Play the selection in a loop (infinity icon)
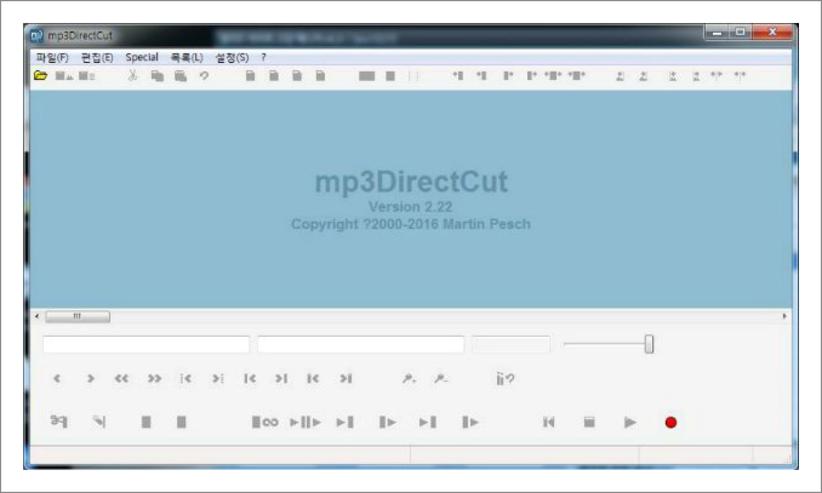 (x=265, y=422)
